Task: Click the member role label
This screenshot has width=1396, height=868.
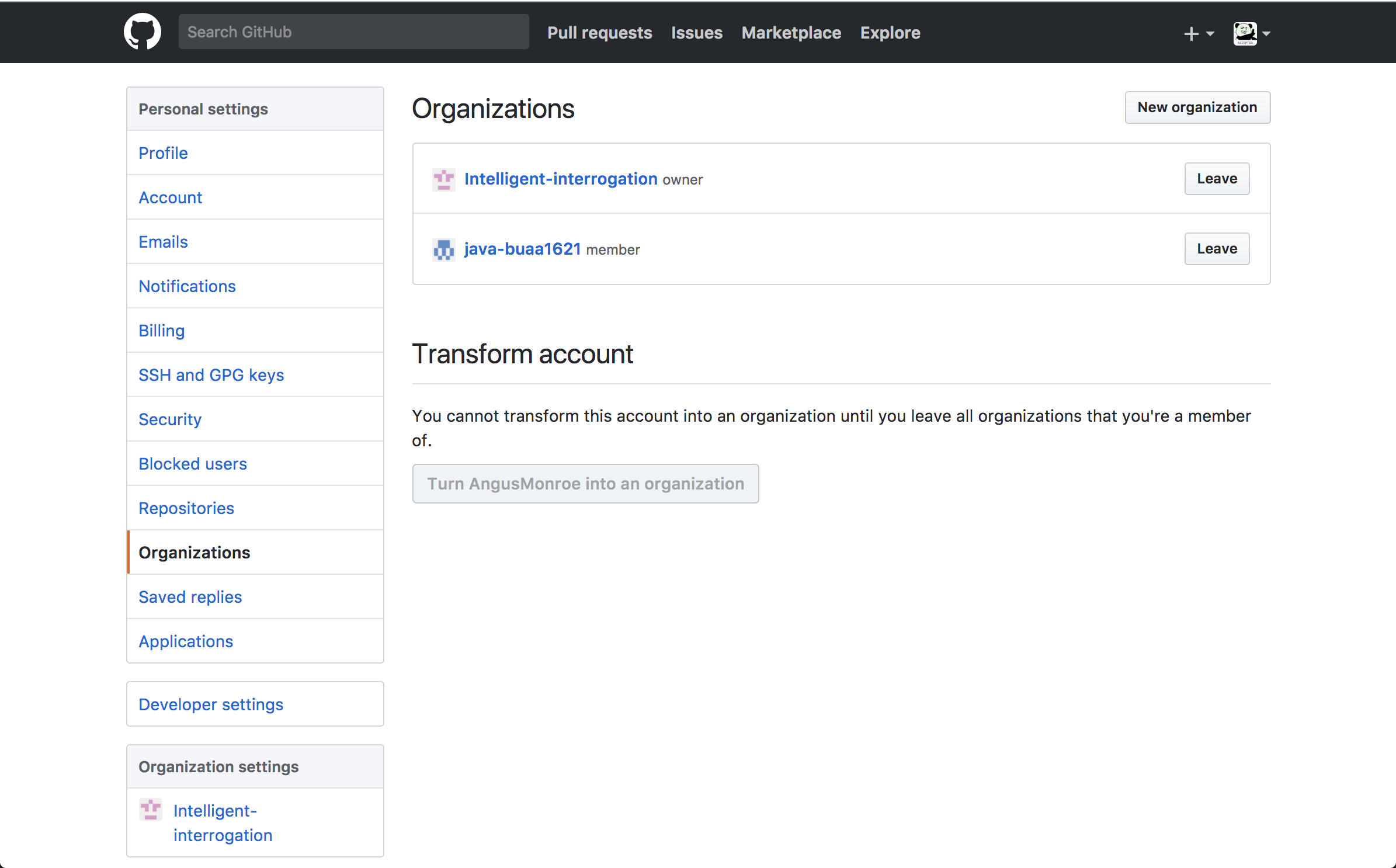Action: tap(613, 250)
